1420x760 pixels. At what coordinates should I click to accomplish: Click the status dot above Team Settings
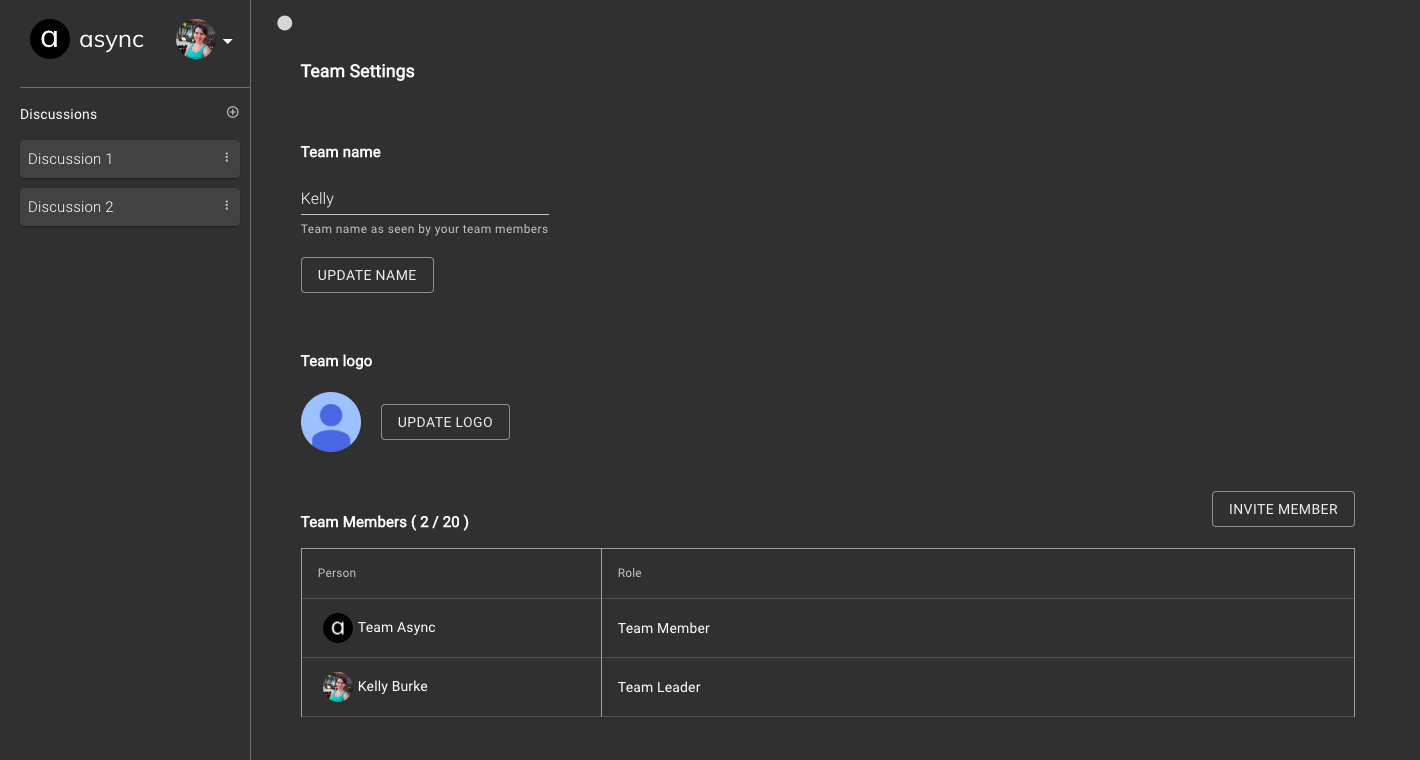[x=285, y=22]
